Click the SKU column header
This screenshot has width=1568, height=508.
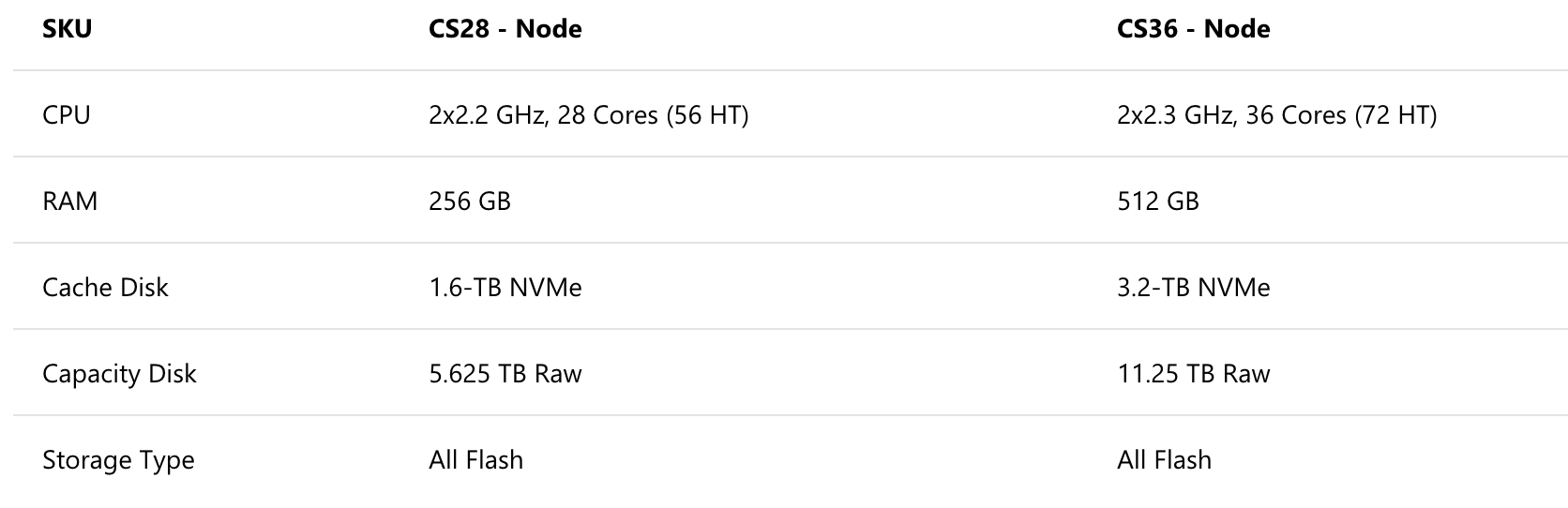67,29
